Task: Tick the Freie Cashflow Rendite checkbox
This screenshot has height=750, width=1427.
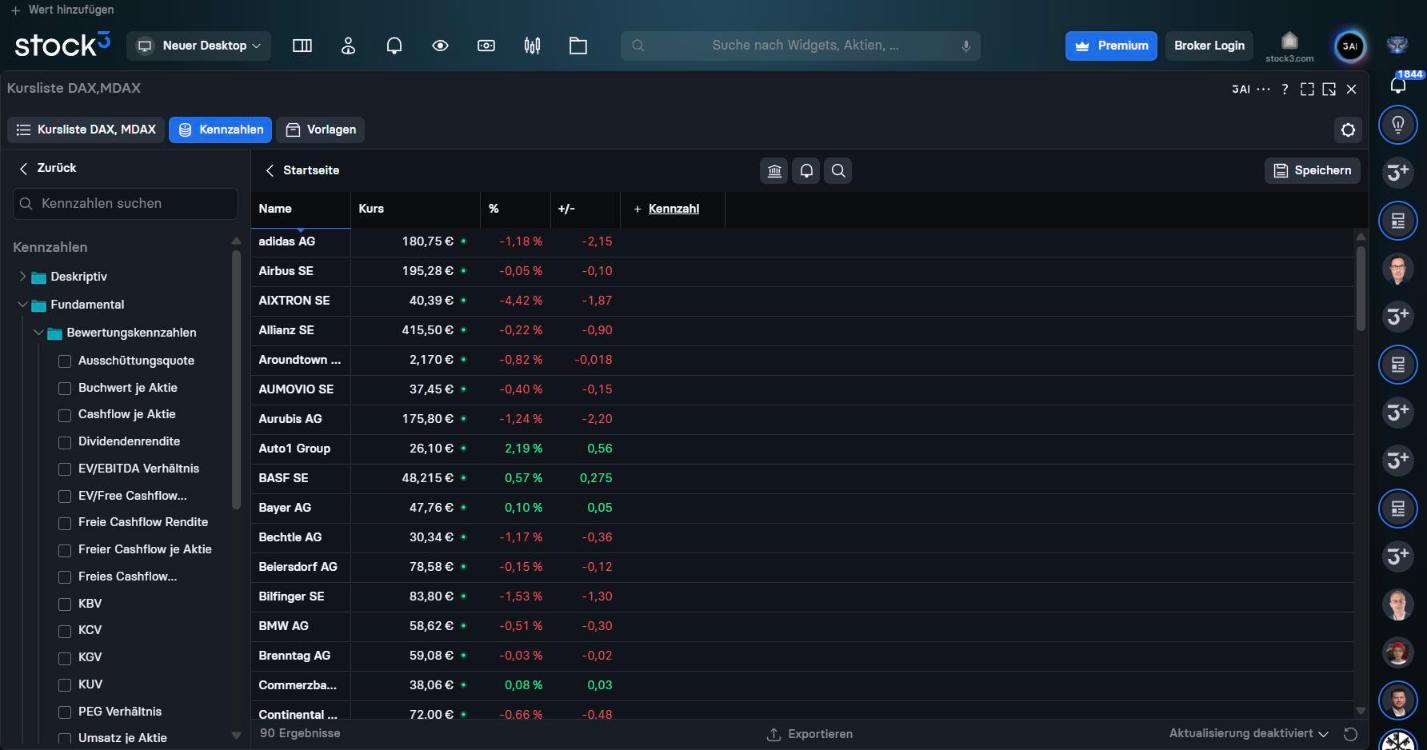Action: click(65, 523)
